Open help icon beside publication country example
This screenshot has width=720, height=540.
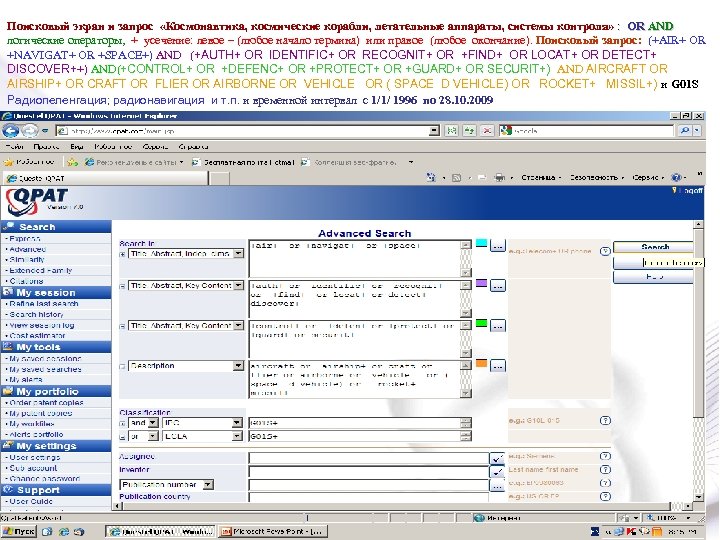[605, 496]
